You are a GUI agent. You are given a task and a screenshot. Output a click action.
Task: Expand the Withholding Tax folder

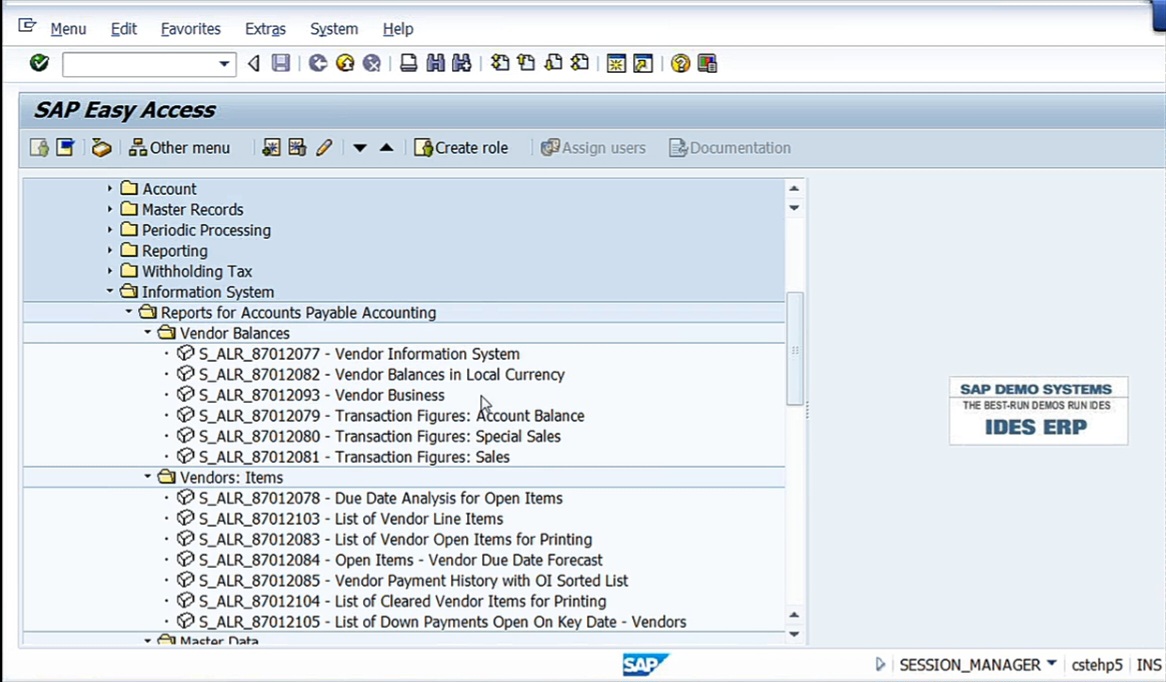[110, 271]
